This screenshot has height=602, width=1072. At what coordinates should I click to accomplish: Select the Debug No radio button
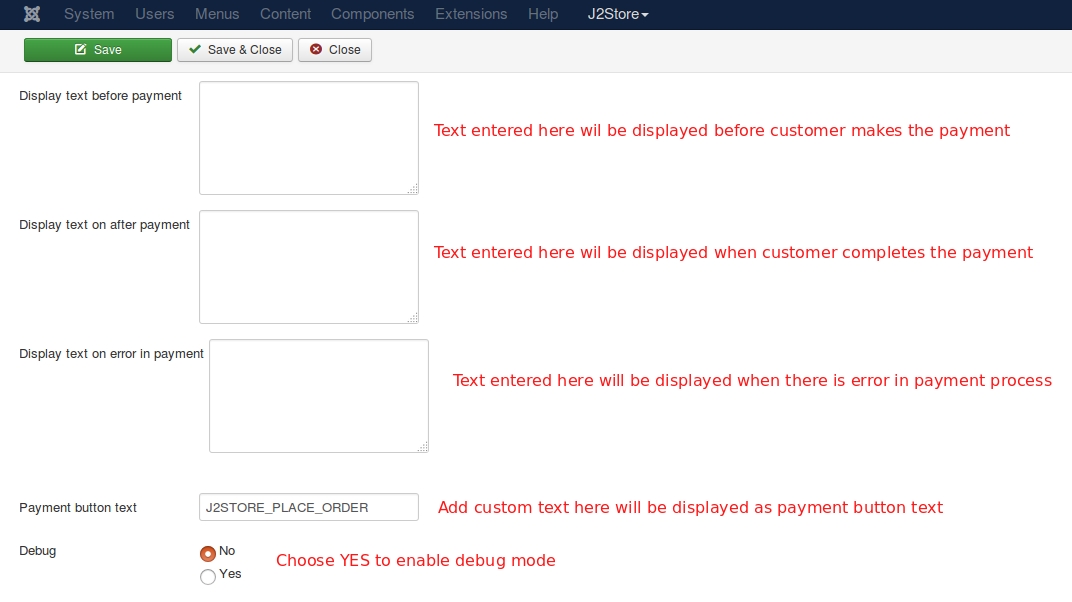tap(208, 553)
